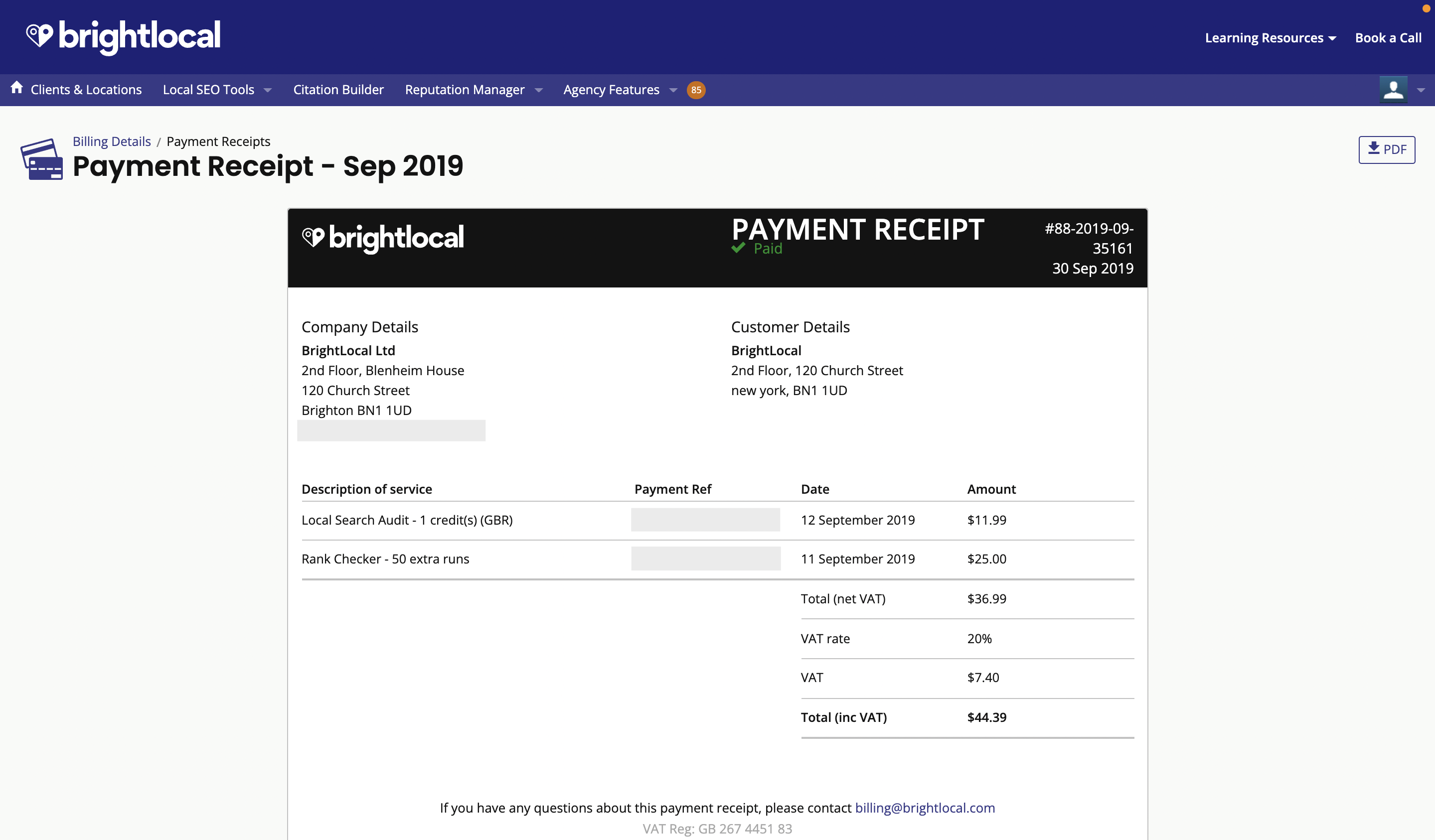
Task: Open Clients & Locations
Action: point(86,90)
